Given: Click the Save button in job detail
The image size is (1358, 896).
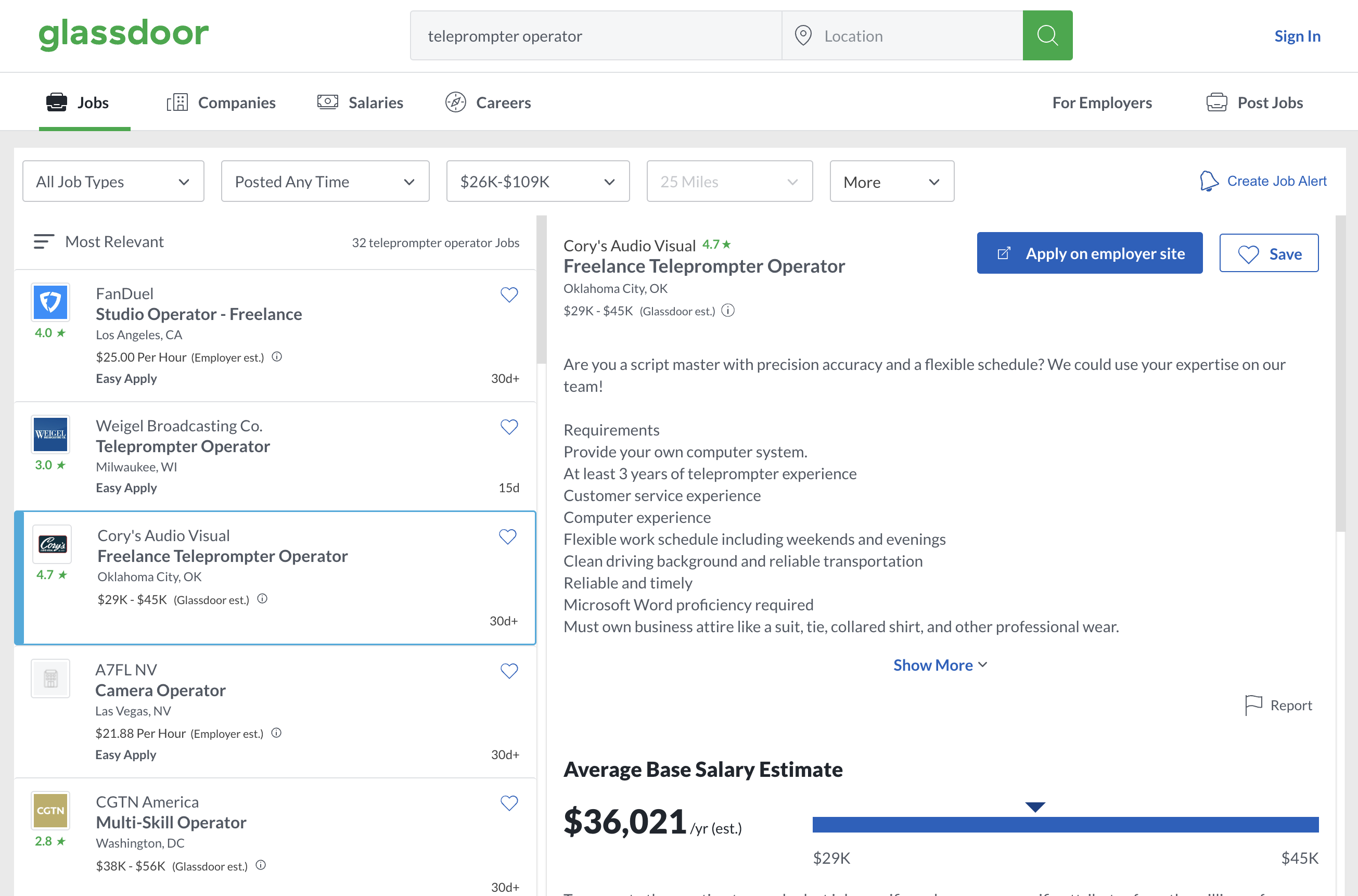Looking at the screenshot, I should point(1269,253).
